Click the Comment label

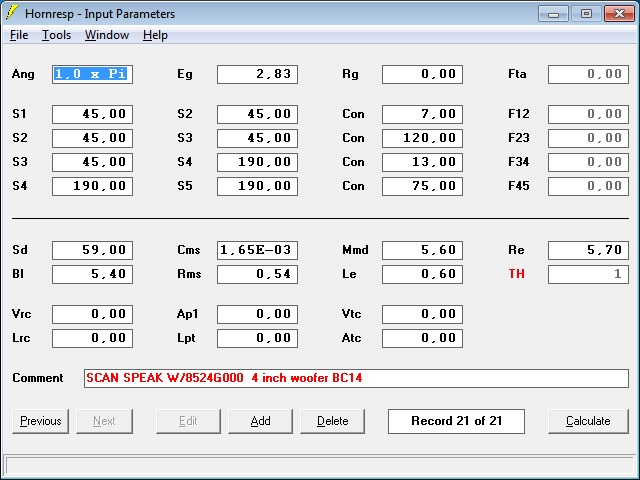(38, 378)
